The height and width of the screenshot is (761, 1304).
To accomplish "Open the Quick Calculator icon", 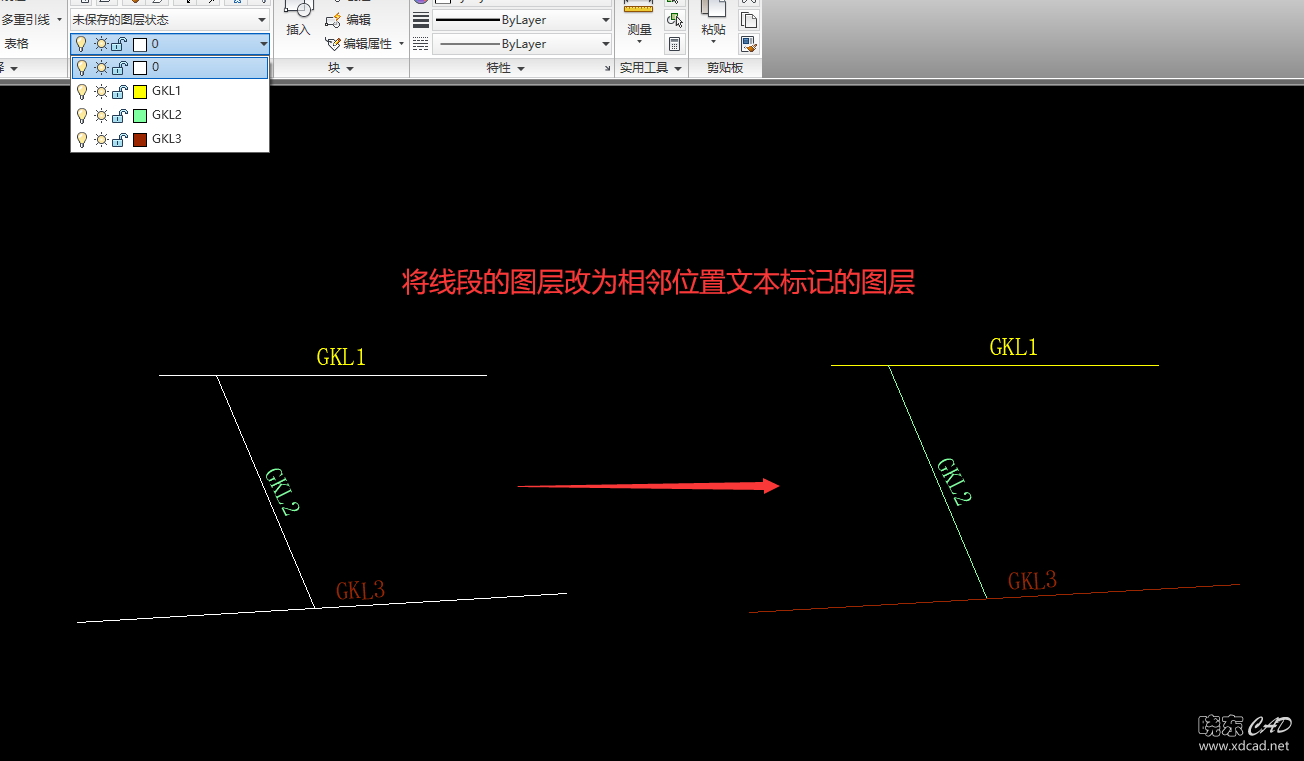I will (x=674, y=44).
